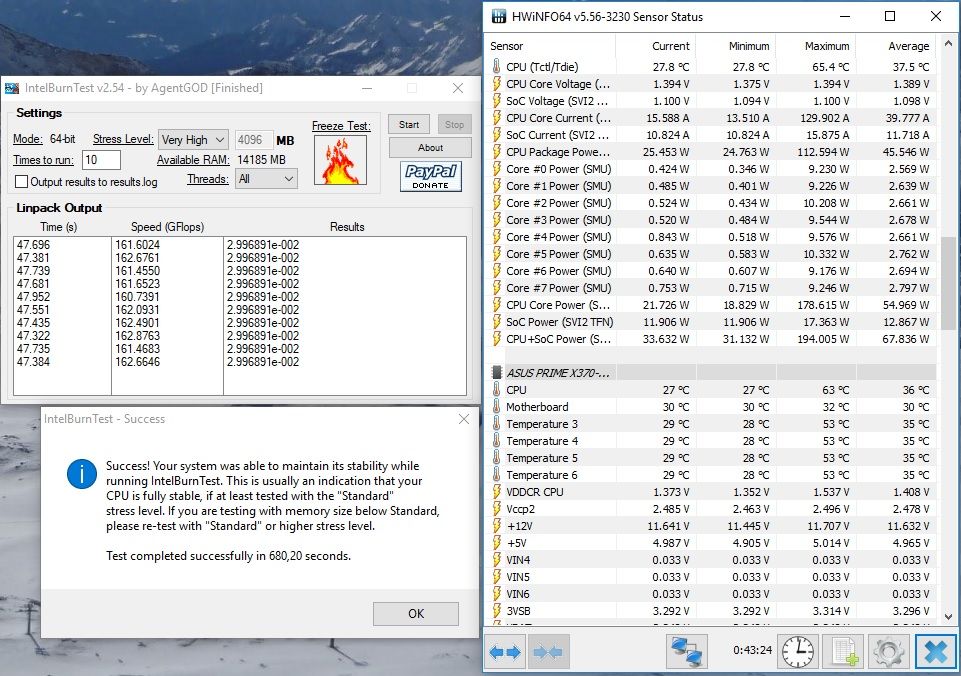Screen dimensions: 961x676
Task: Click the thermometer icon of Temperature 6
Action: [496, 474]
